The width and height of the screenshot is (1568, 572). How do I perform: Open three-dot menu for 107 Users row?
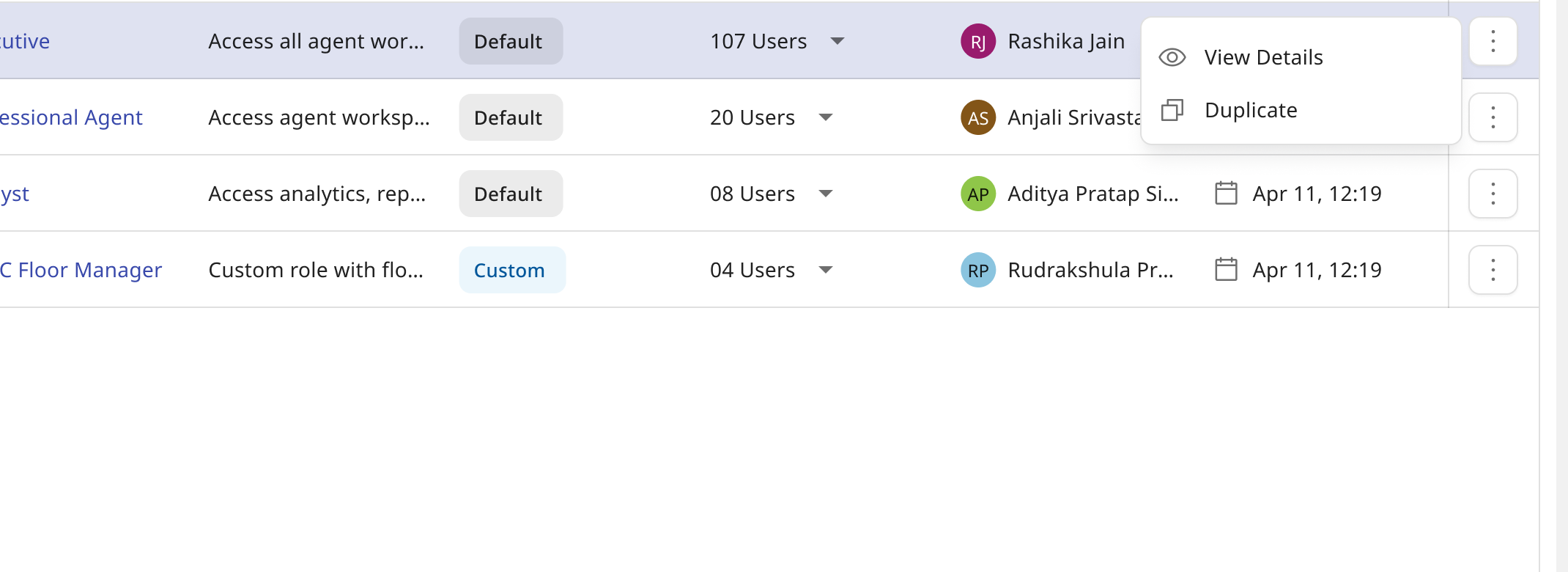click(1493, 41)
